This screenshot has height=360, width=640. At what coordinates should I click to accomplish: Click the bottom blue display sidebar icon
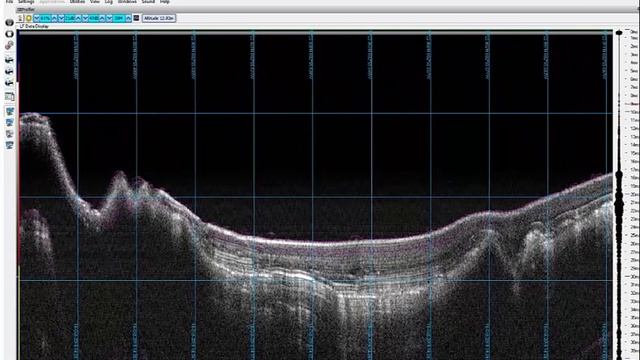click(9, 145)
